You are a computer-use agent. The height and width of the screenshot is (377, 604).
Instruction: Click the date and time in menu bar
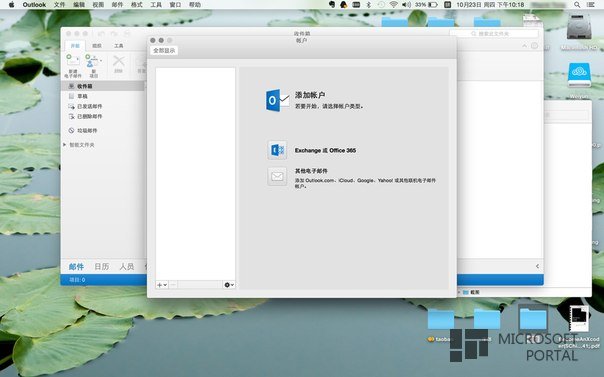(490, 5)
